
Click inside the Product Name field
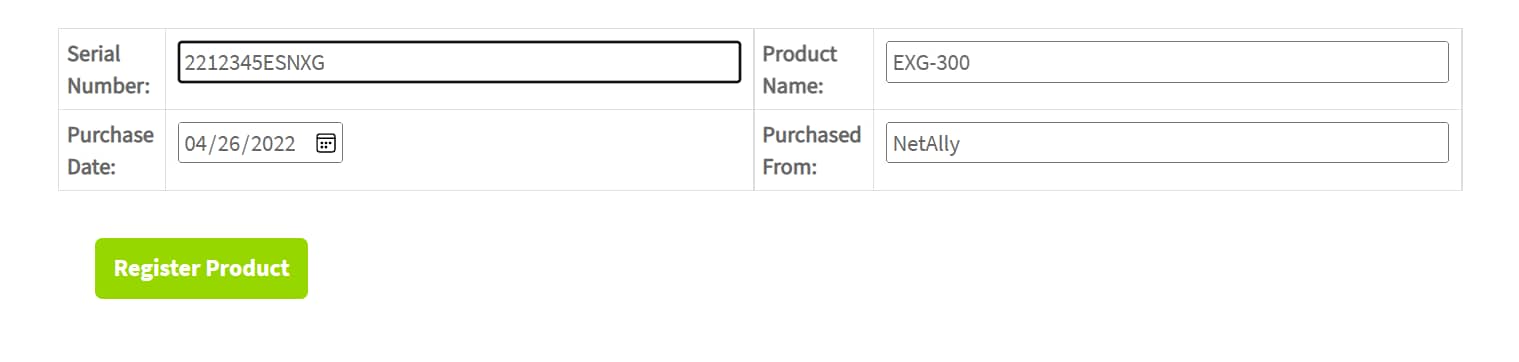(x=1167, y=62)
